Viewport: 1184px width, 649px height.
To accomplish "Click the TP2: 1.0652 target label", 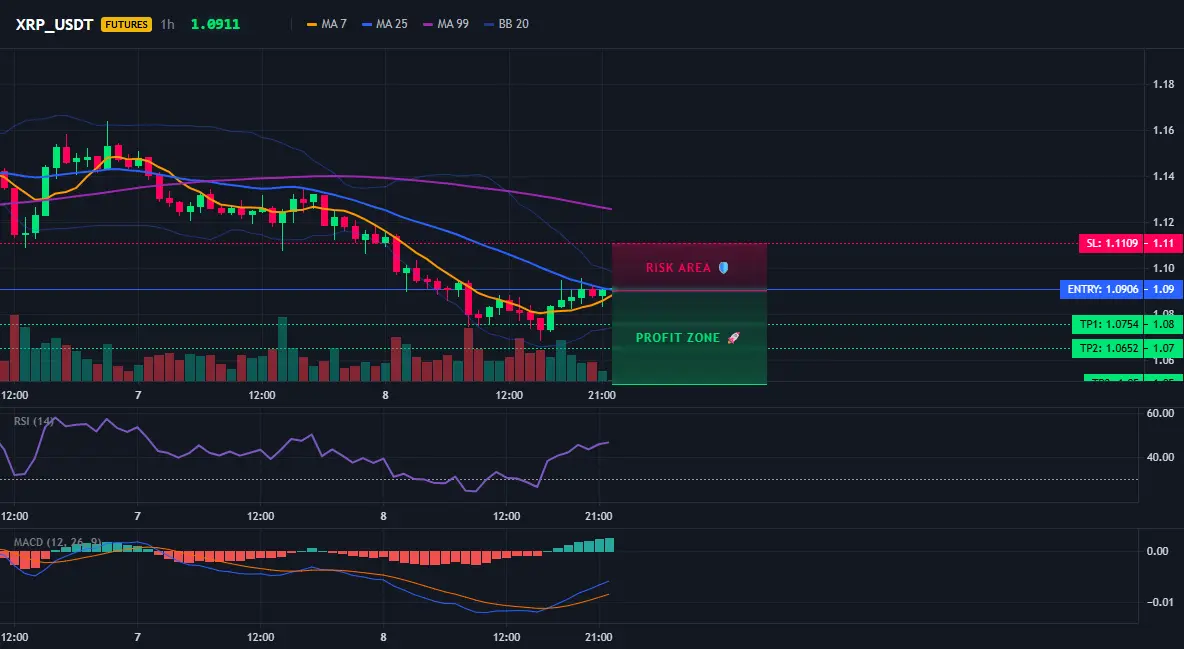I will [x=1107, y=348].
